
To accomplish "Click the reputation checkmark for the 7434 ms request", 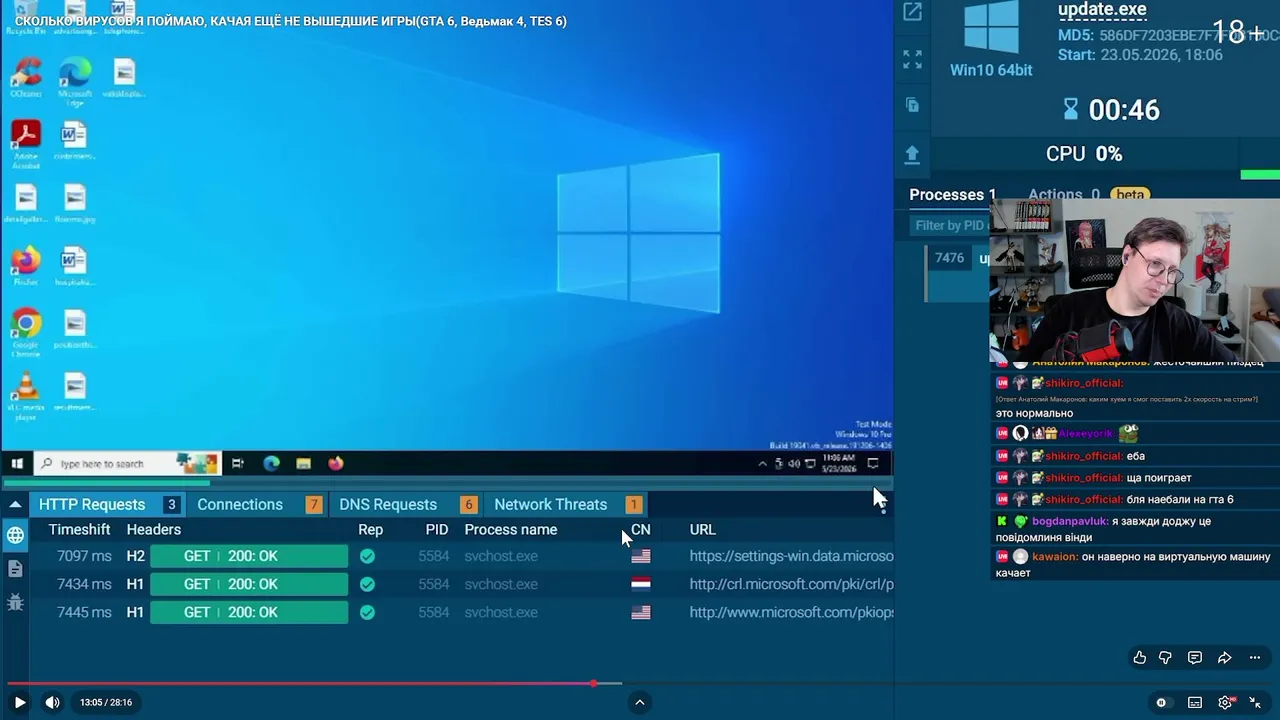I will point(367,584).
